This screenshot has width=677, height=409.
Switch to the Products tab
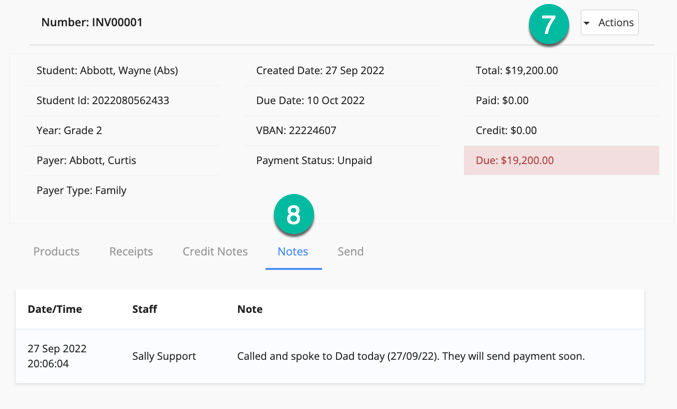pyautogui.click(x=56, y=251)
